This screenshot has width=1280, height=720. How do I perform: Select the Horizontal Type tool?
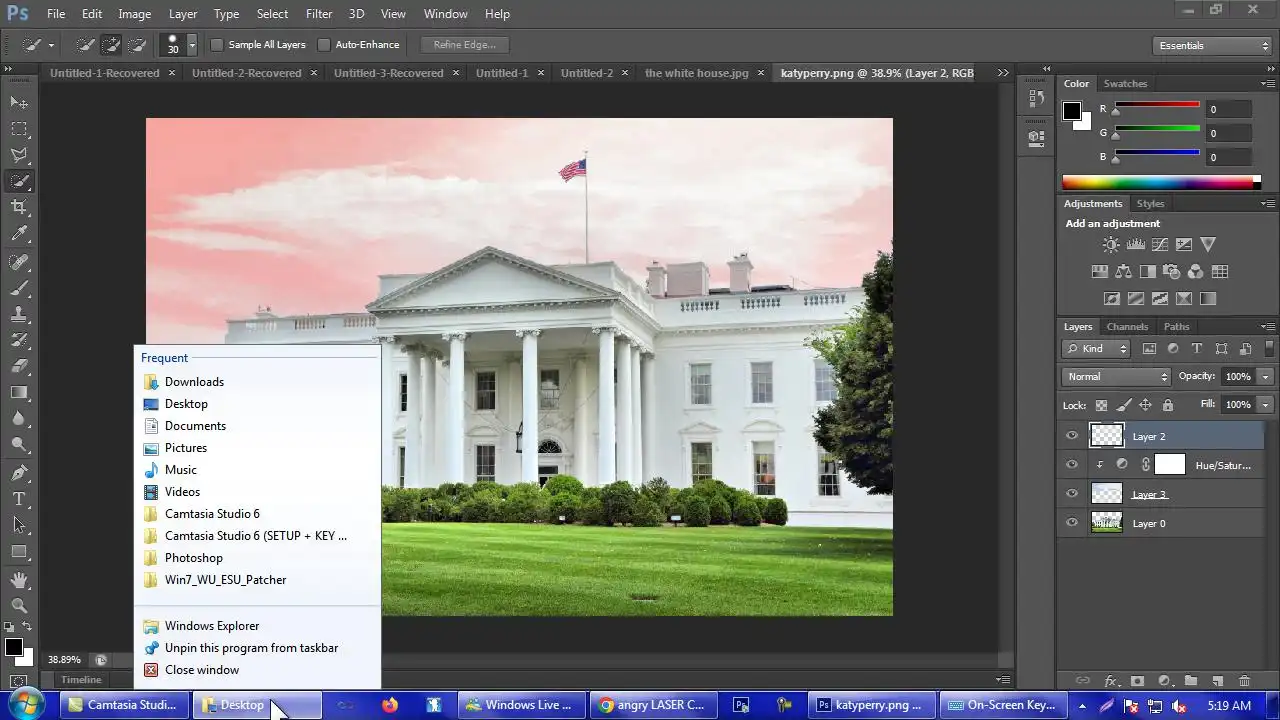pos(19,498)
